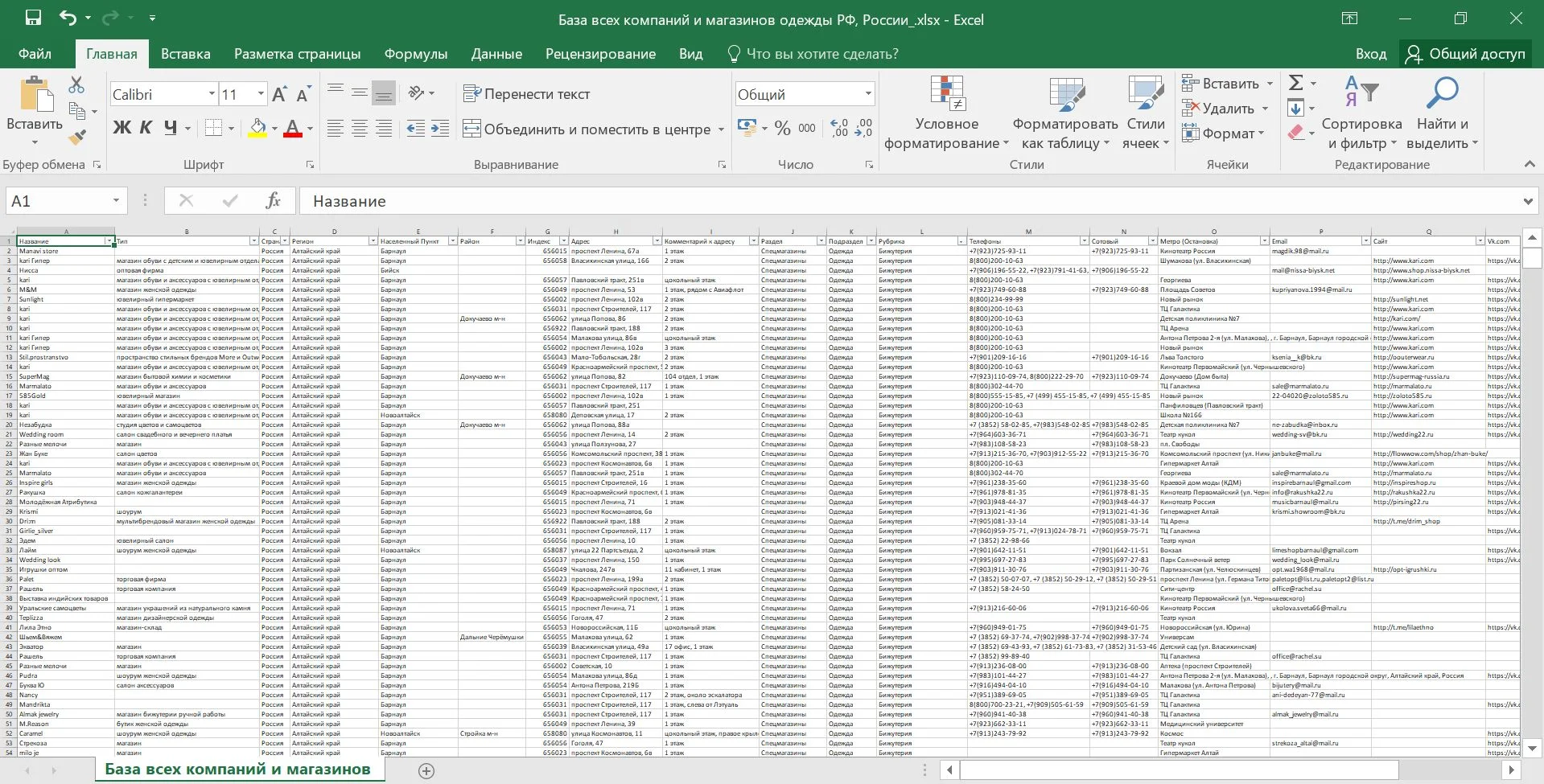Expand the formula bar chevron
This screenshot has width=1544, height=784.
1528,201
